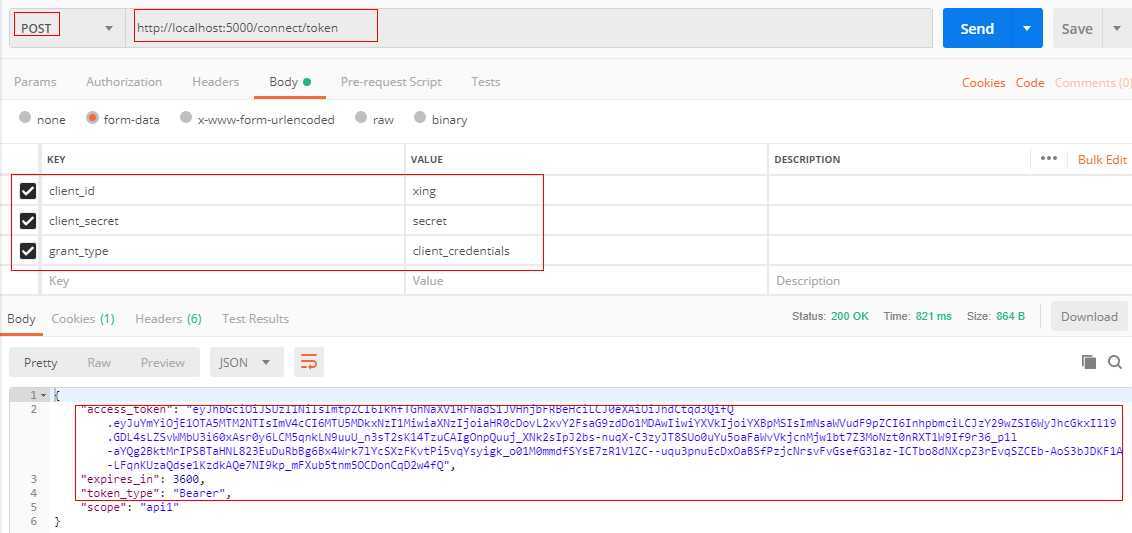The height and width of the screenshot is (533, 1132).
Task: Download the response
Action: 1089,316
